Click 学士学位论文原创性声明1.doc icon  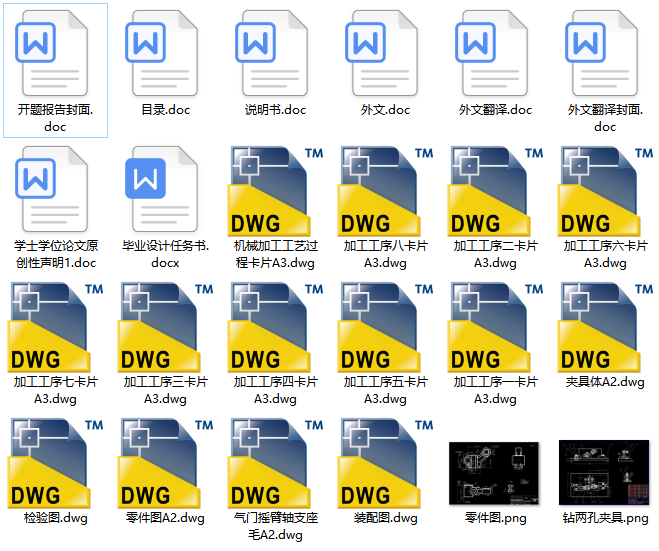(55, 191)
